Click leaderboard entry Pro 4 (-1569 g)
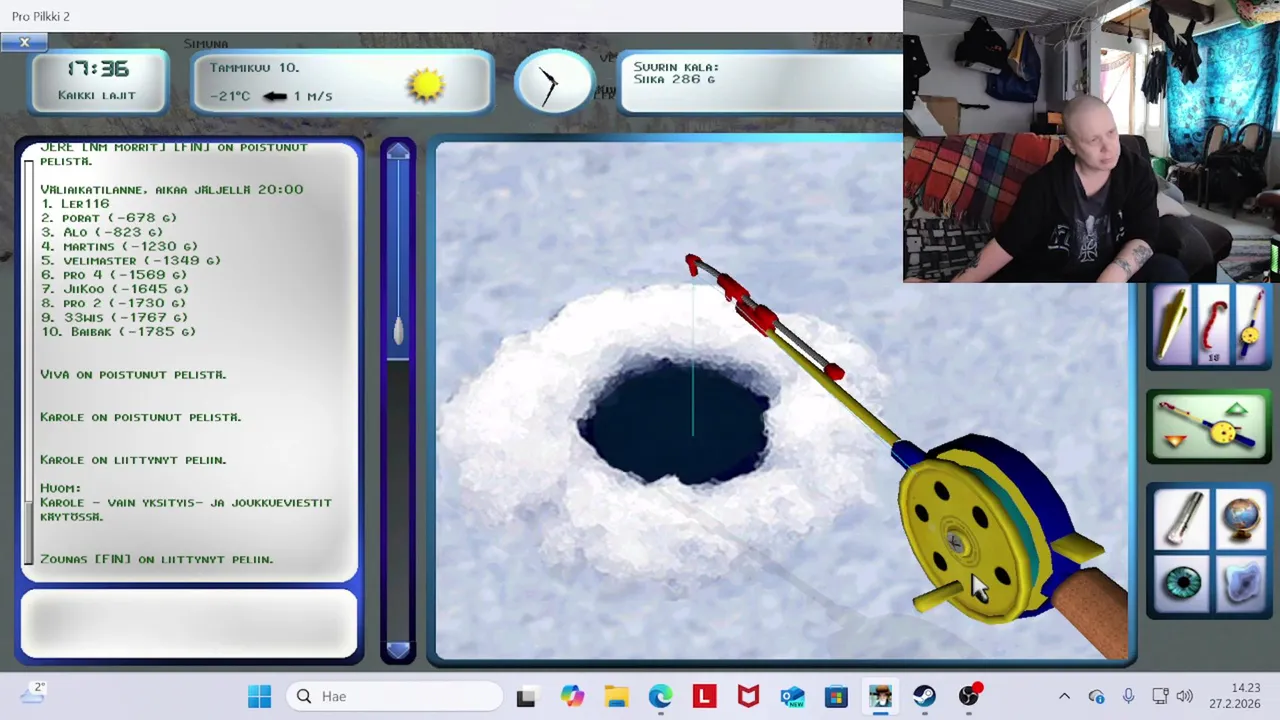Screen dimensions: 1280x720 pos(114,274)
